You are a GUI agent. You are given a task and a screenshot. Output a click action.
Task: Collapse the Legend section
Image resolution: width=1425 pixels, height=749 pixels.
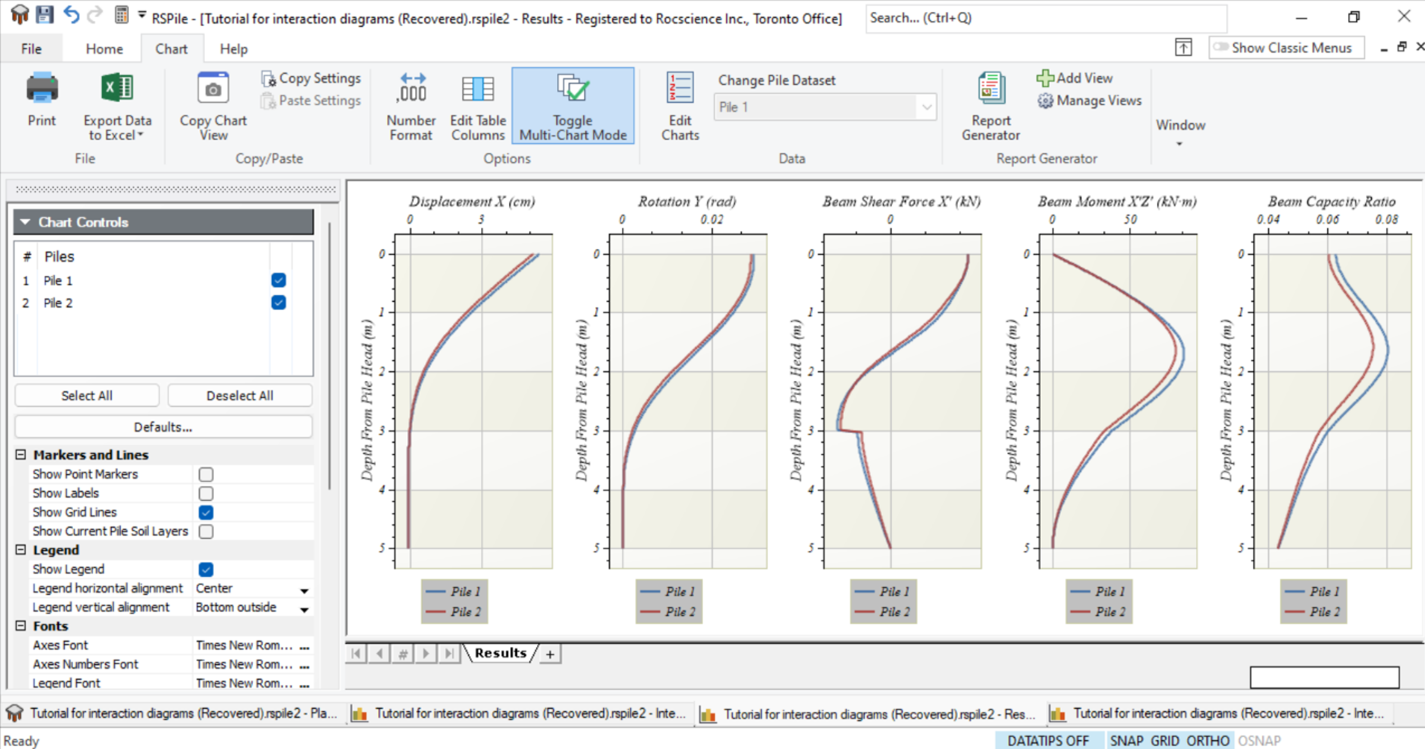click(21, 550)
